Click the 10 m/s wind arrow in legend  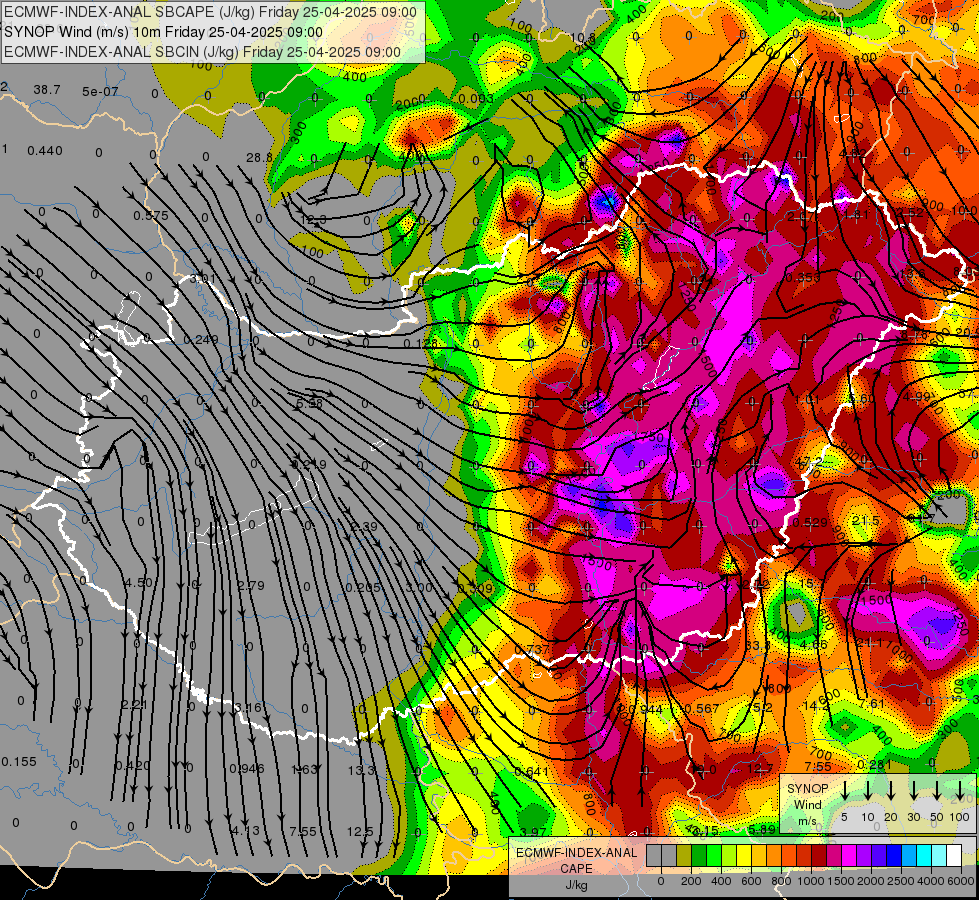click(868, 789)
